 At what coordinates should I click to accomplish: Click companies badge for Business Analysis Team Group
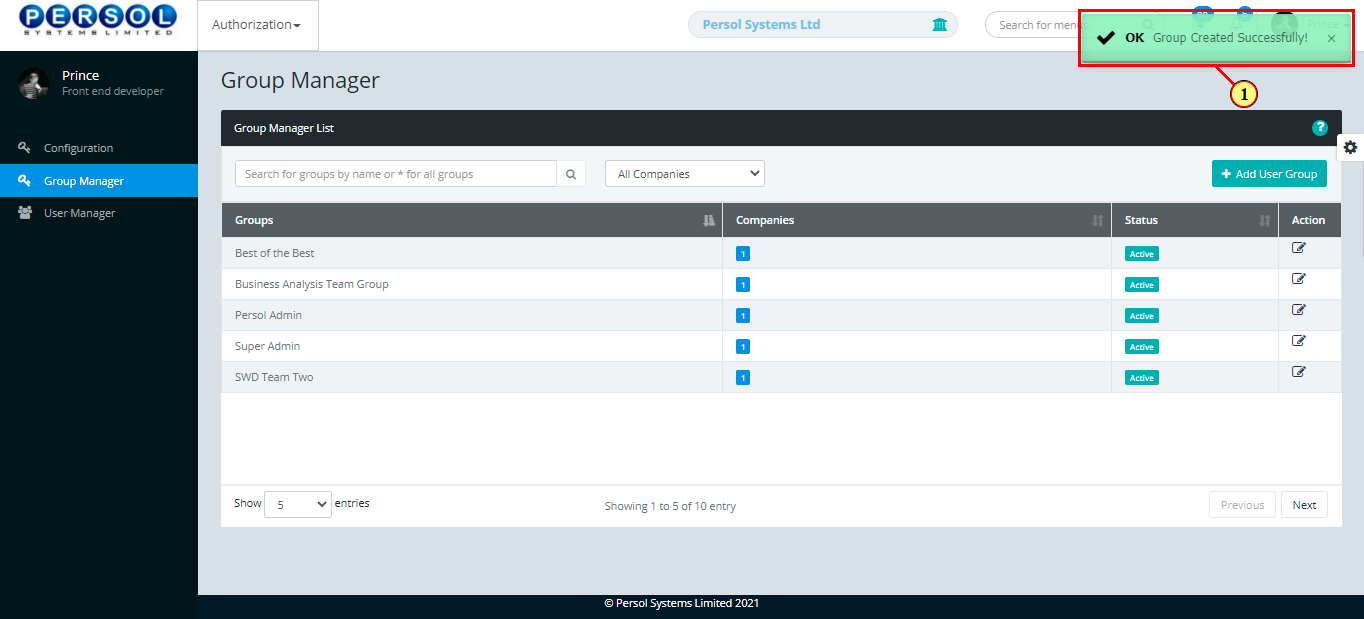pos(742,285)
